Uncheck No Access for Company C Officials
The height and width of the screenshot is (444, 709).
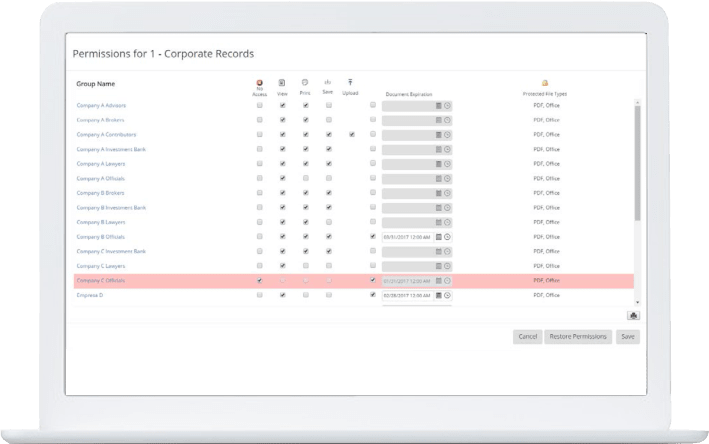[x=260, y=280]
